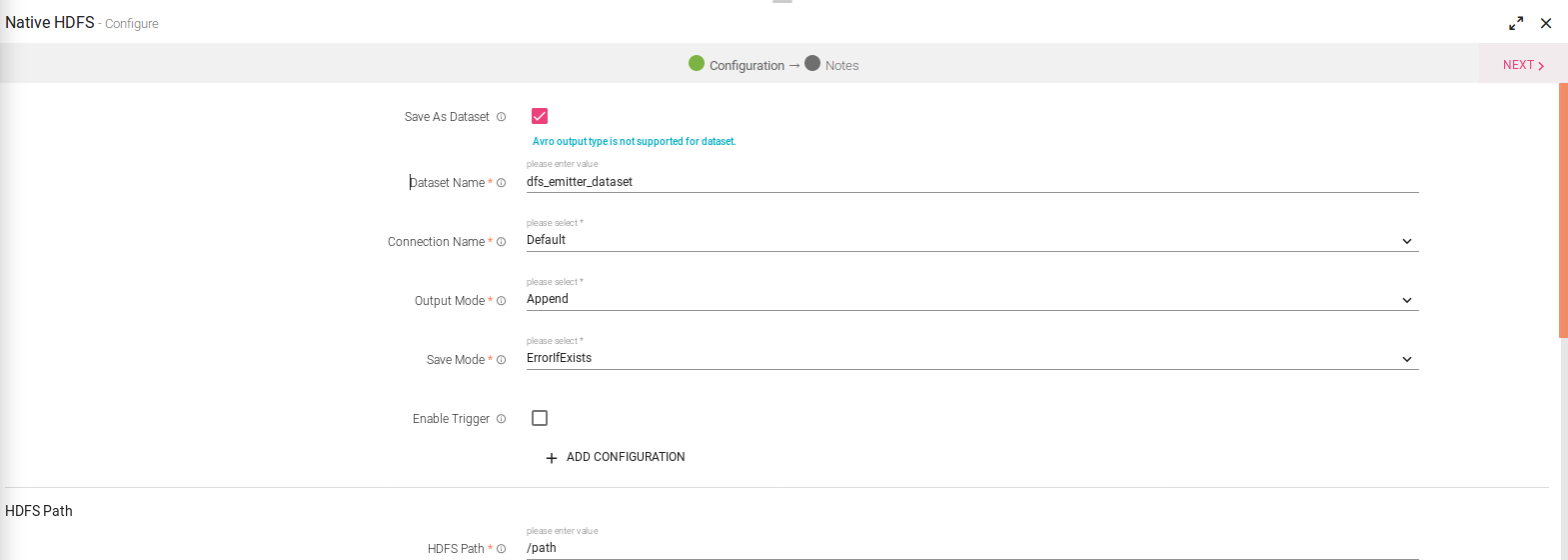Click info icon next to Dataset Name

tap(502, 183)
